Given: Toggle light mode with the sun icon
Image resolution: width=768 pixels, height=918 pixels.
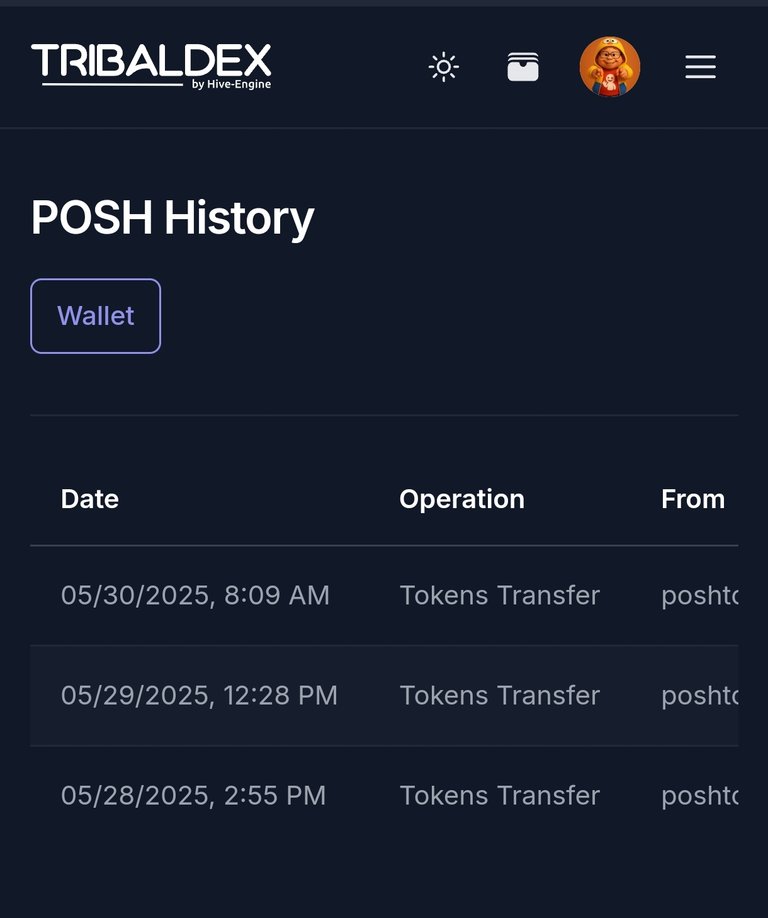Looking at the screenshot, I should [x=444, y=67].
